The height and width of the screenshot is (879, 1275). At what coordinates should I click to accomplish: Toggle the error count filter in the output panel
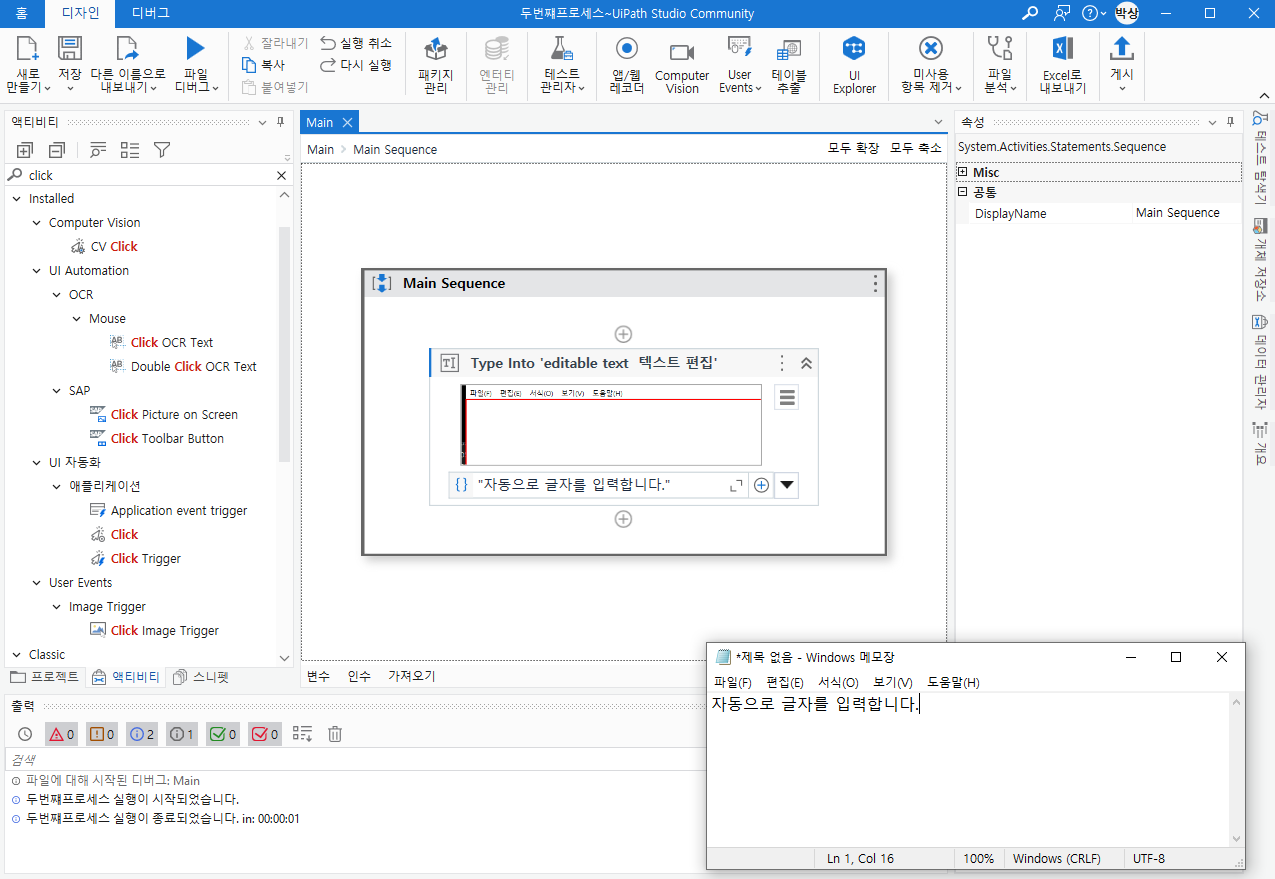pos(62,734)
